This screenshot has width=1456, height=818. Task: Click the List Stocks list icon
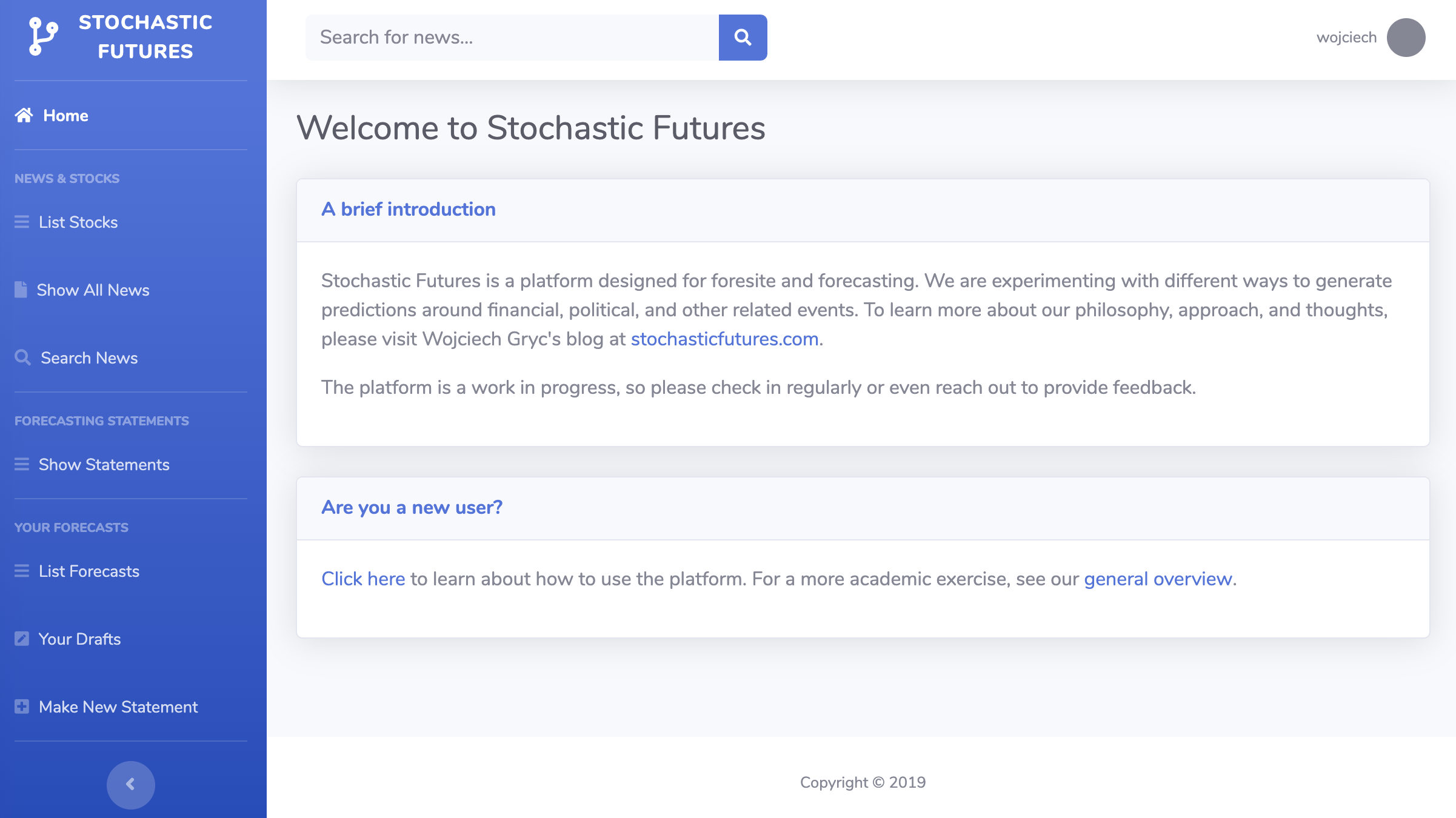pos(22,222)
